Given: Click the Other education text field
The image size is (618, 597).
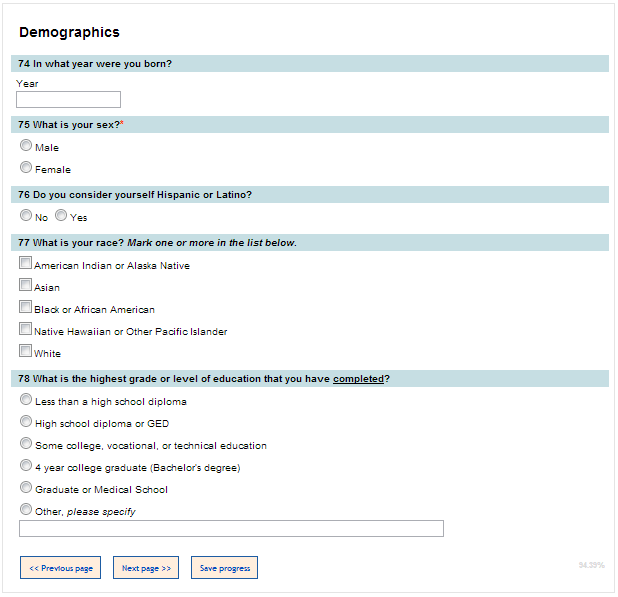Looking at the screenshot, I should (x=231, y=529).
